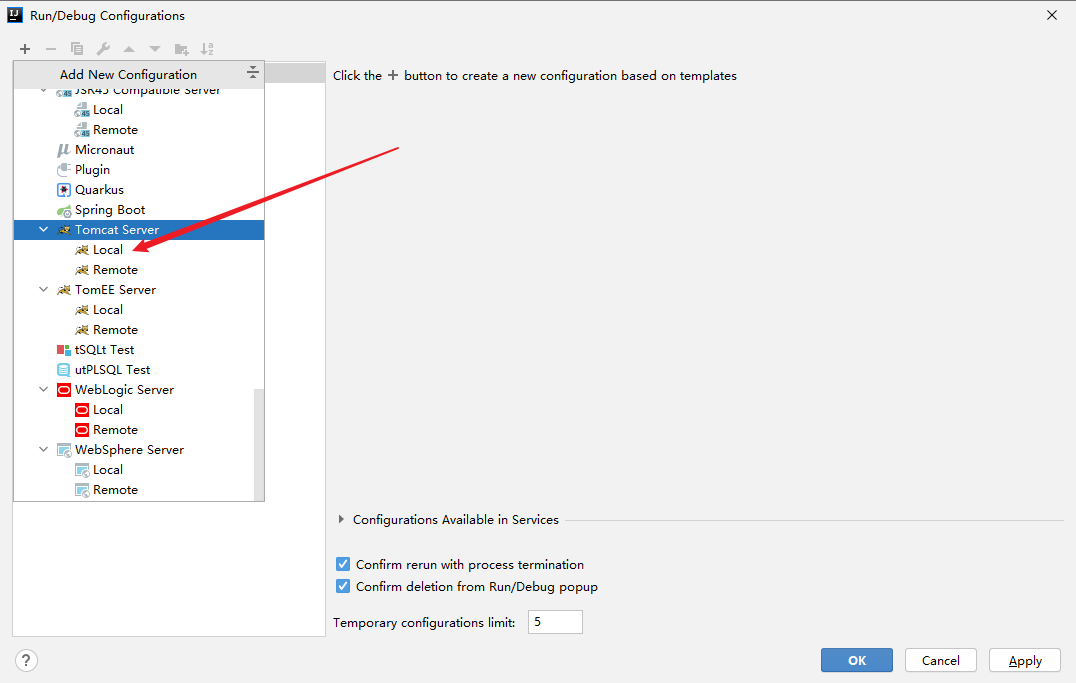
Task: Close the Run/Debug Configurations dialog
Action: pos(1052,15)
